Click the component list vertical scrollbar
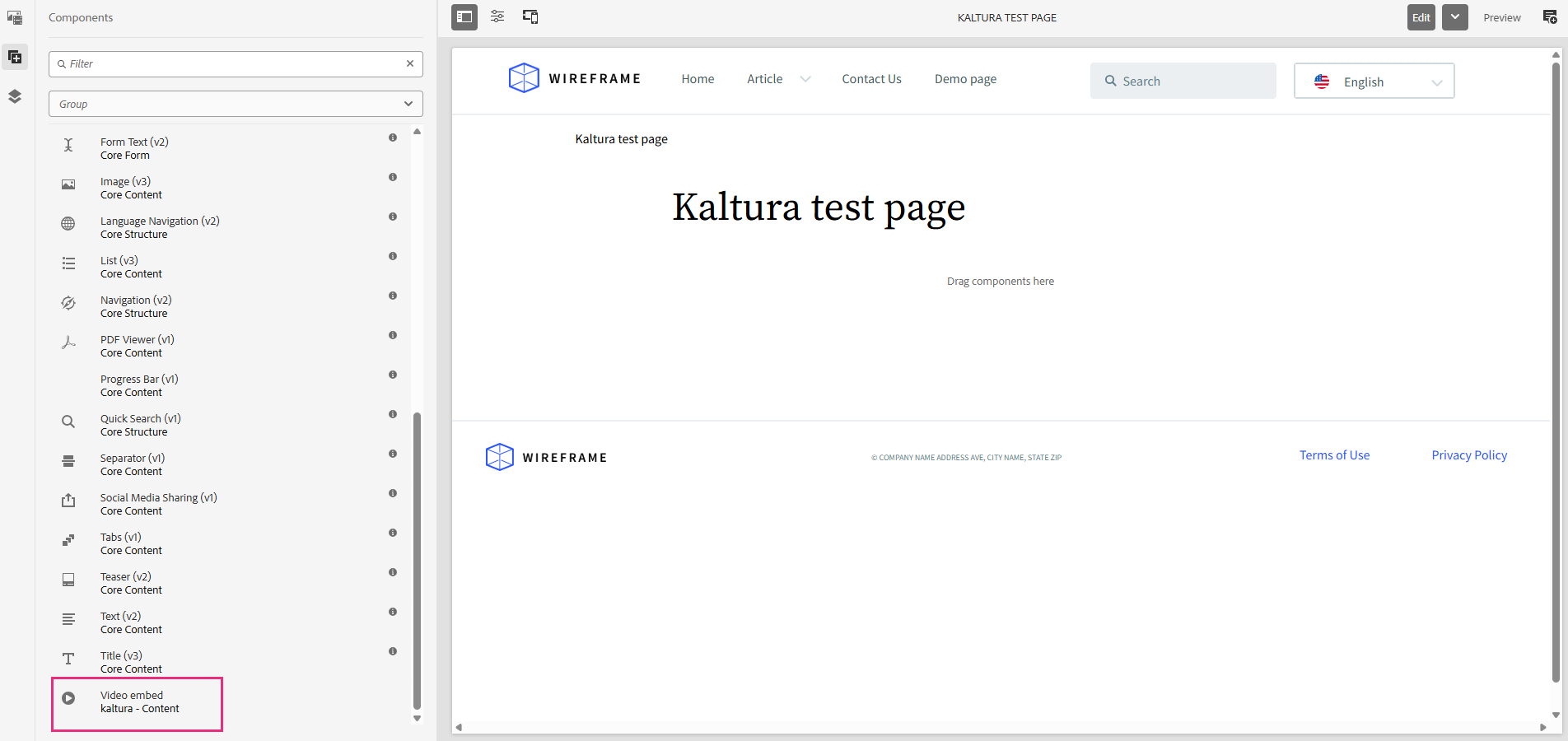Image resolution: width=1568 pixels, height=741 pixels. coord(417,560)
